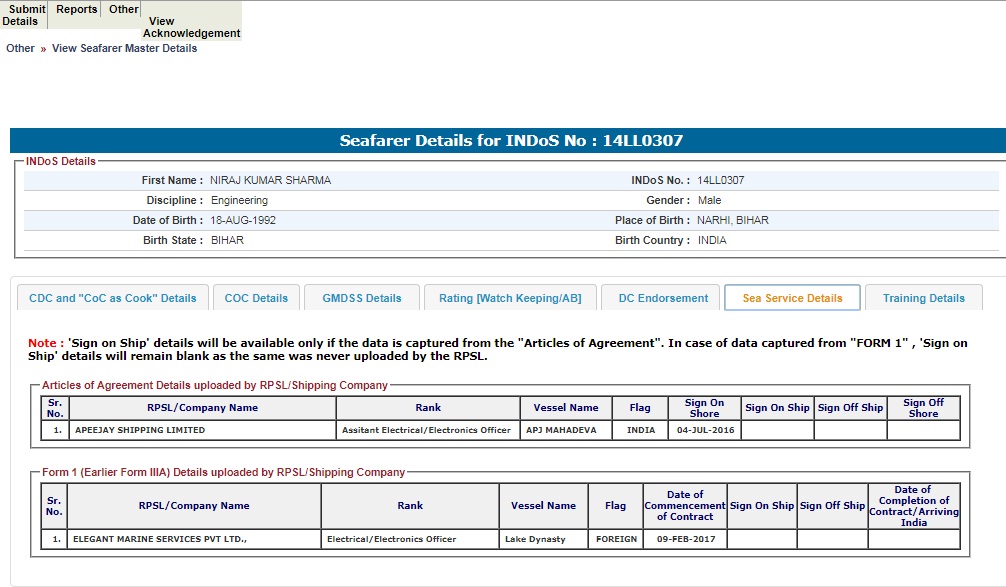This screenshot has height=587, width=1006.
Task: Click the 09-FEB-2017 contract commencement date
Action: point(685,539)
